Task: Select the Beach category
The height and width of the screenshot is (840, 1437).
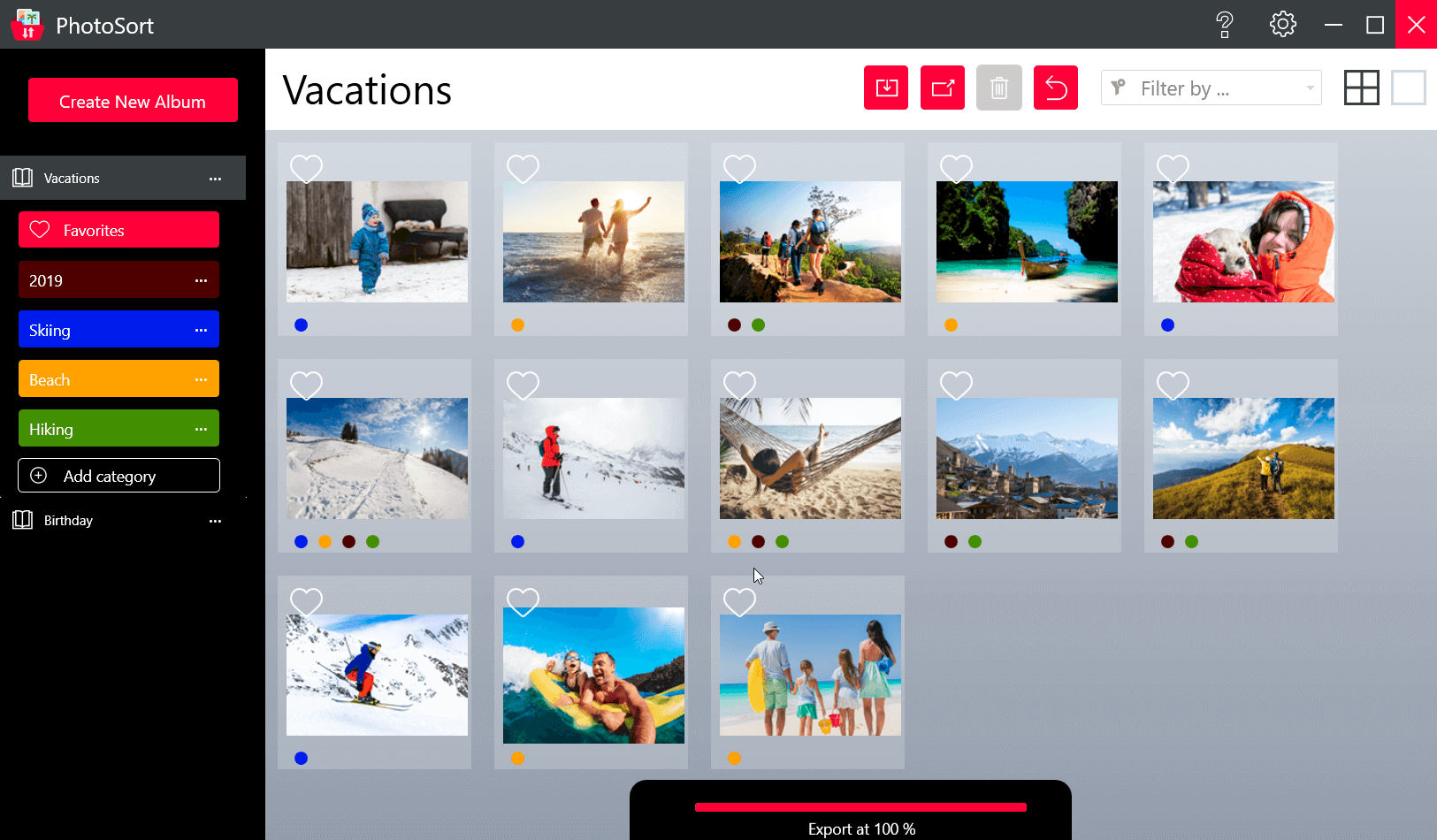Action: [106, 379]
